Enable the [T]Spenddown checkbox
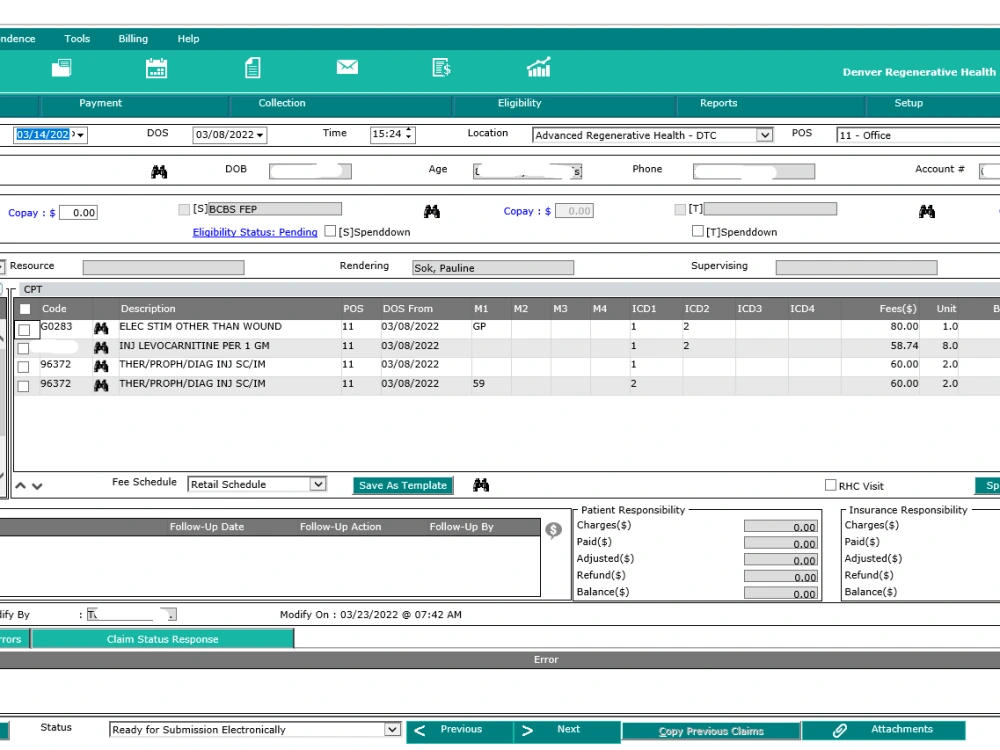Image resolution: width=1000 pixels, height=750 pixels. point(698,231)
